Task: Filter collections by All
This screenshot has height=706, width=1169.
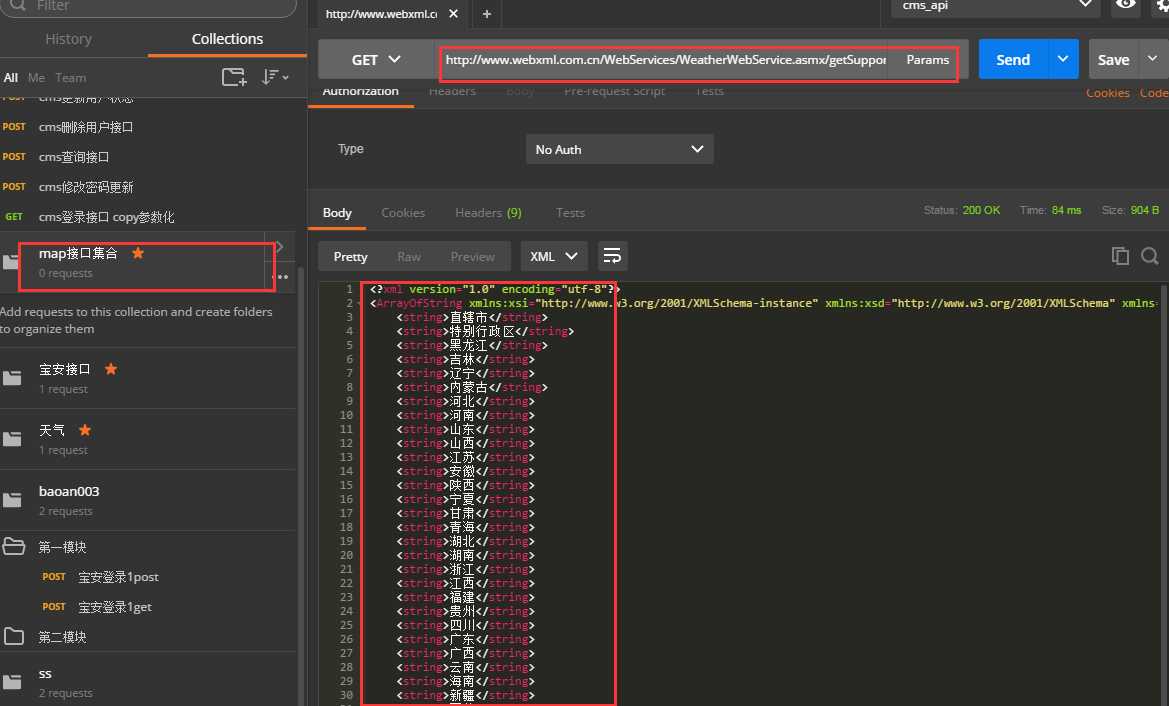Action: click(x=10, y=78)
